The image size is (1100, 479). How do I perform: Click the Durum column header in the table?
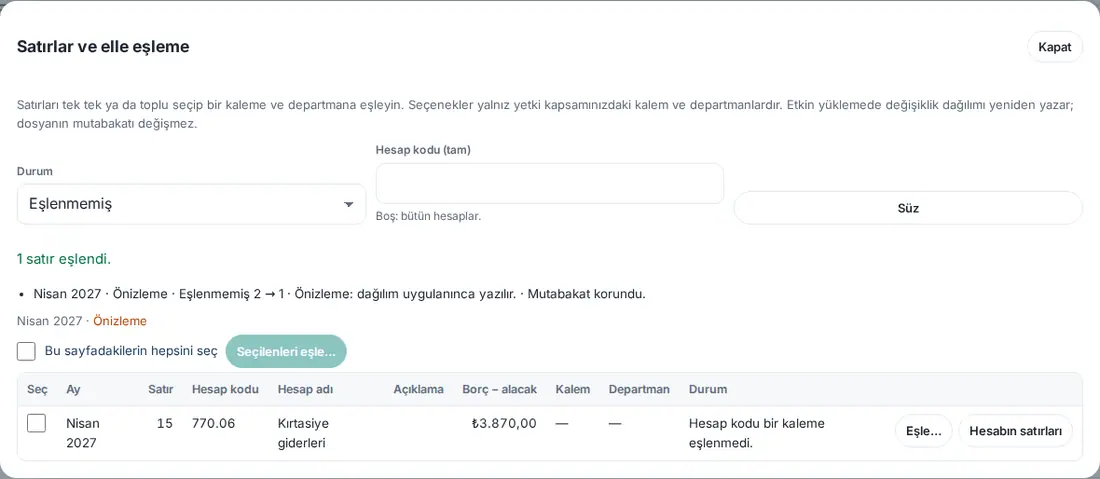pos(708,389)
